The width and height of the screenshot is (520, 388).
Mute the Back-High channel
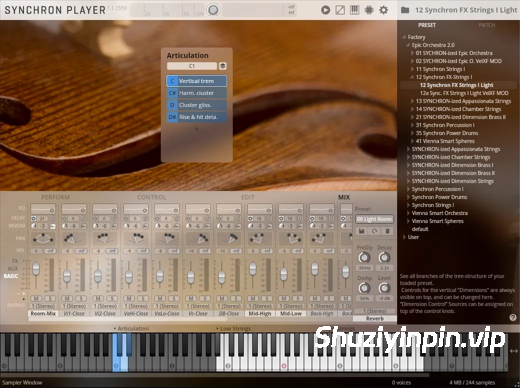pos(315,298)
